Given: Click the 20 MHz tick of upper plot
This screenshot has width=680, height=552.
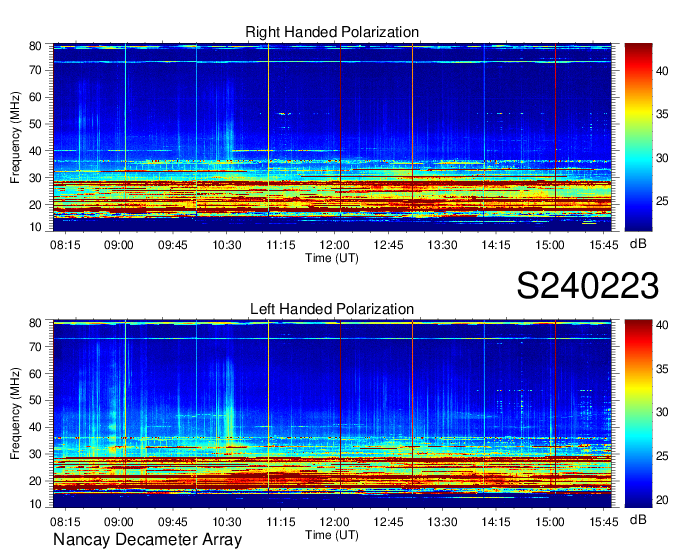Looking at the screenshot, I should pyautogui.click(x=35, y=205).
